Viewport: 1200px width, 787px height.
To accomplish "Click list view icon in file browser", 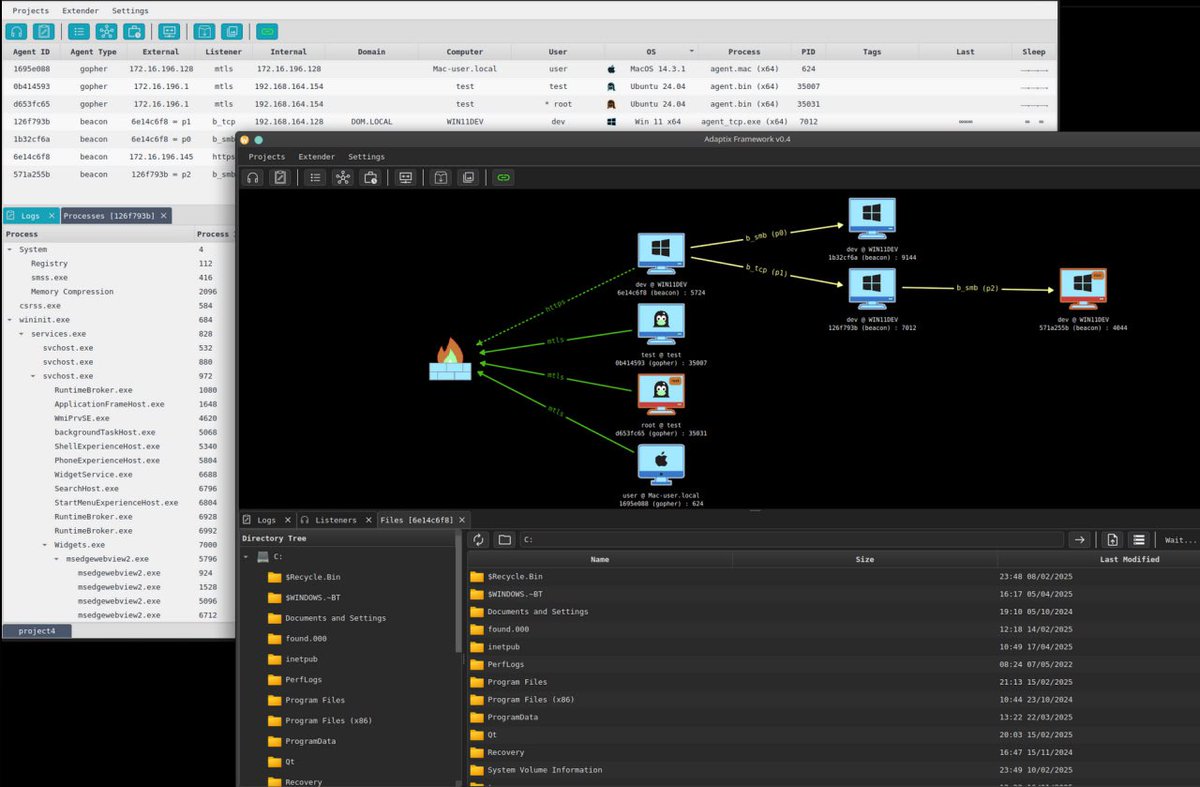I will [x=1138, y=540].
